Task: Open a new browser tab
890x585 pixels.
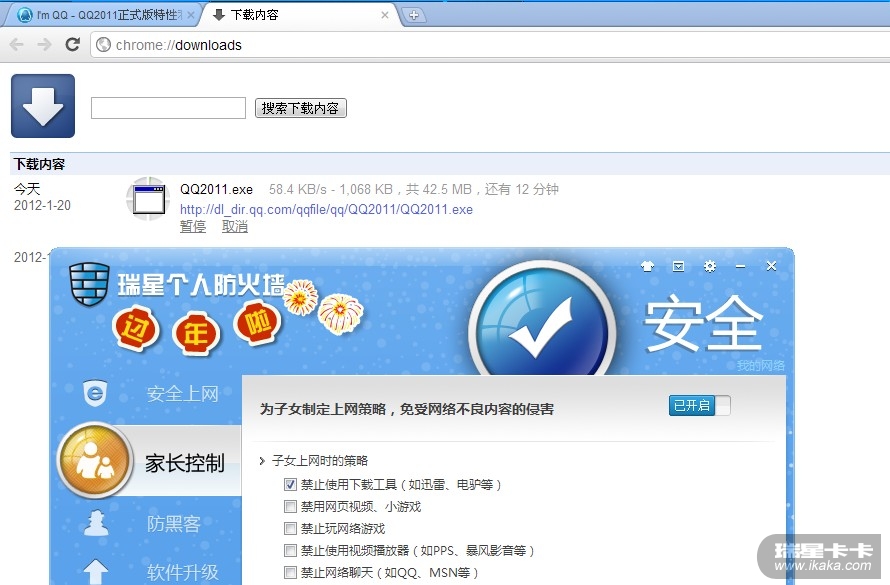Action: tap(414, 15)
